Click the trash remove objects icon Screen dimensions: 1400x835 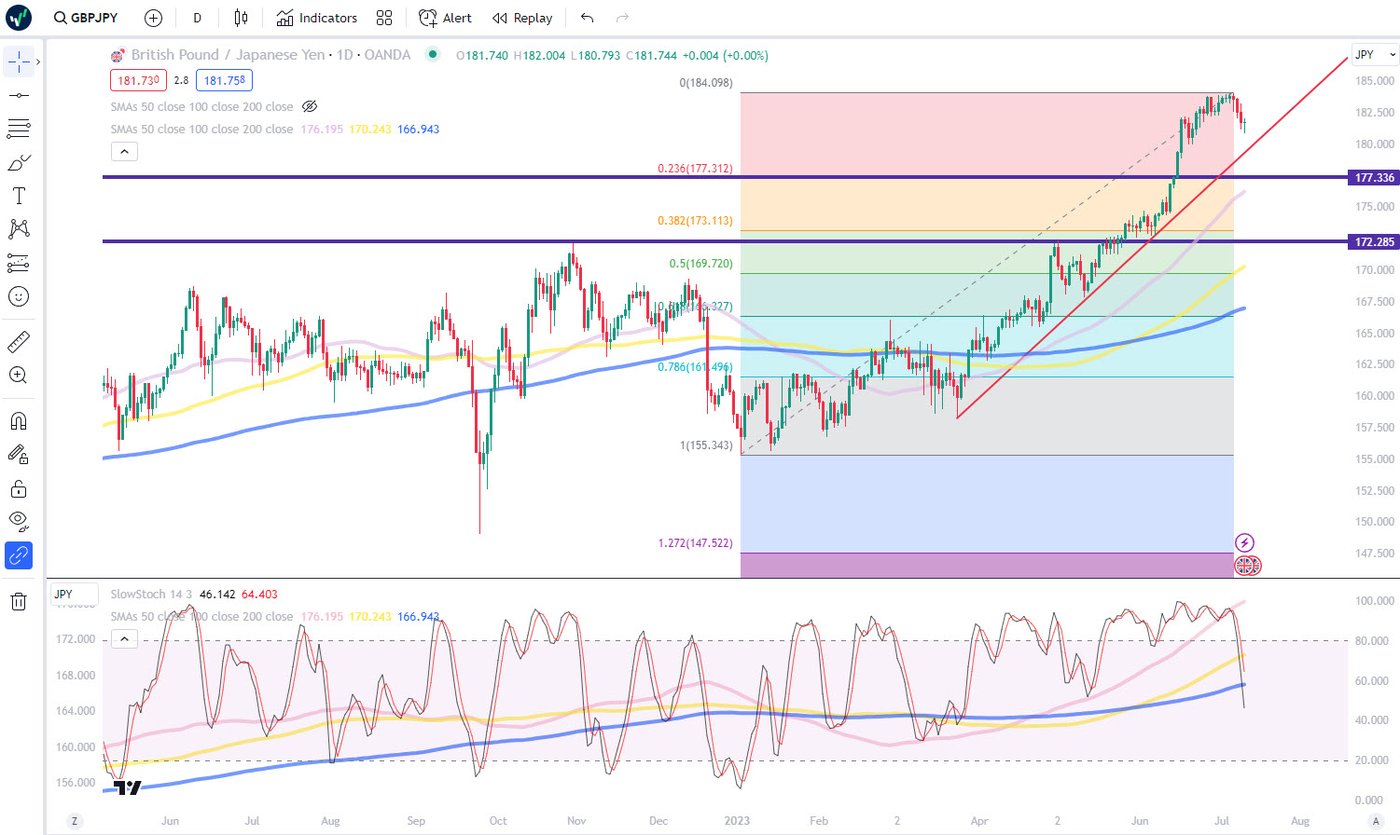tap(17, 601)
